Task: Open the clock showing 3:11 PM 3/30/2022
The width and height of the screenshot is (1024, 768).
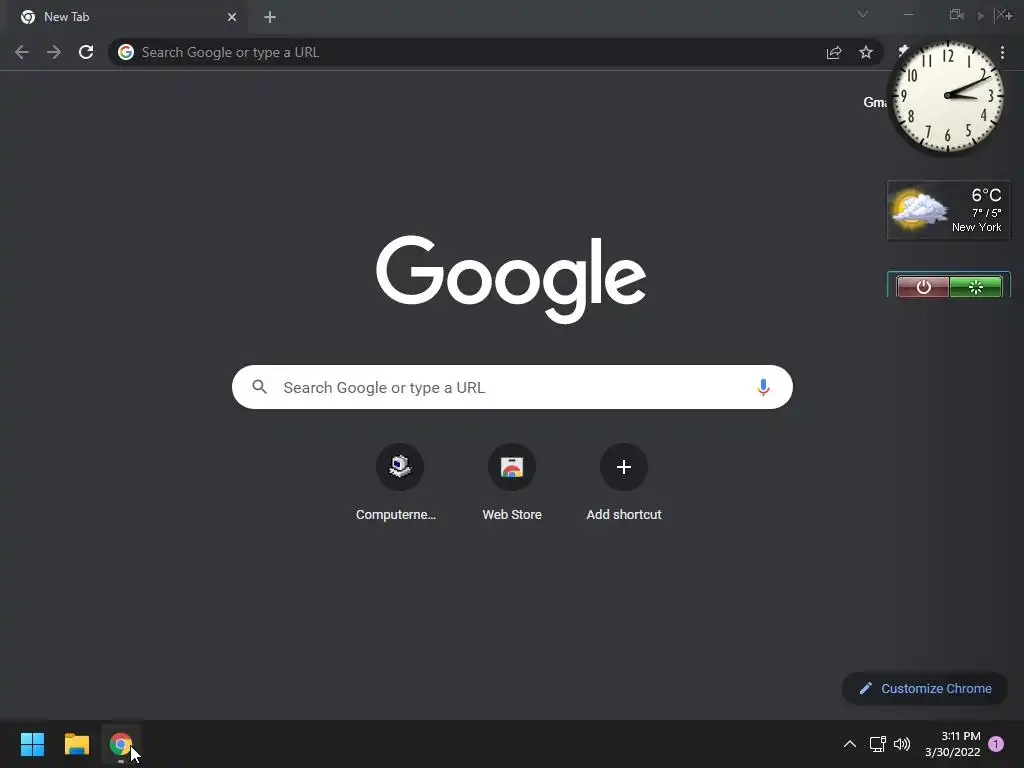Action: click(x=953, y=744)
